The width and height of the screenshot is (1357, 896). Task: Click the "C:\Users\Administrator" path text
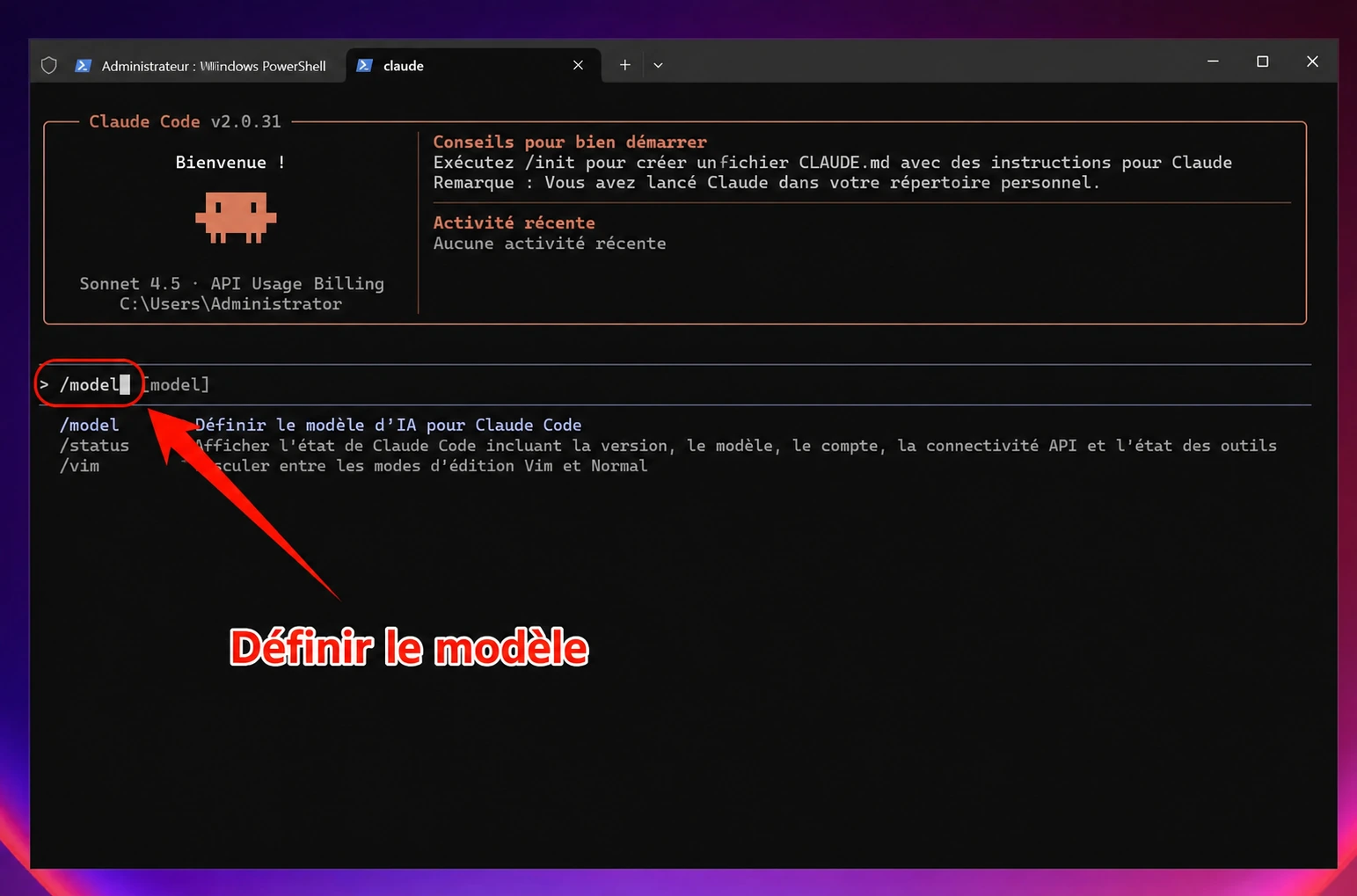(230, 304)
